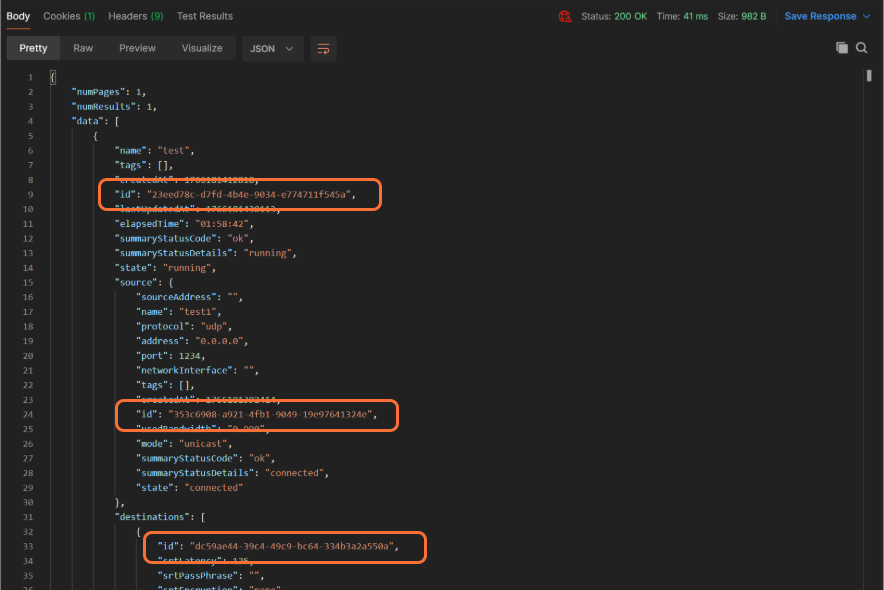Switch to the Visualize view
The height and width of the screenshot is (590, 884).
tap(202, 48)
